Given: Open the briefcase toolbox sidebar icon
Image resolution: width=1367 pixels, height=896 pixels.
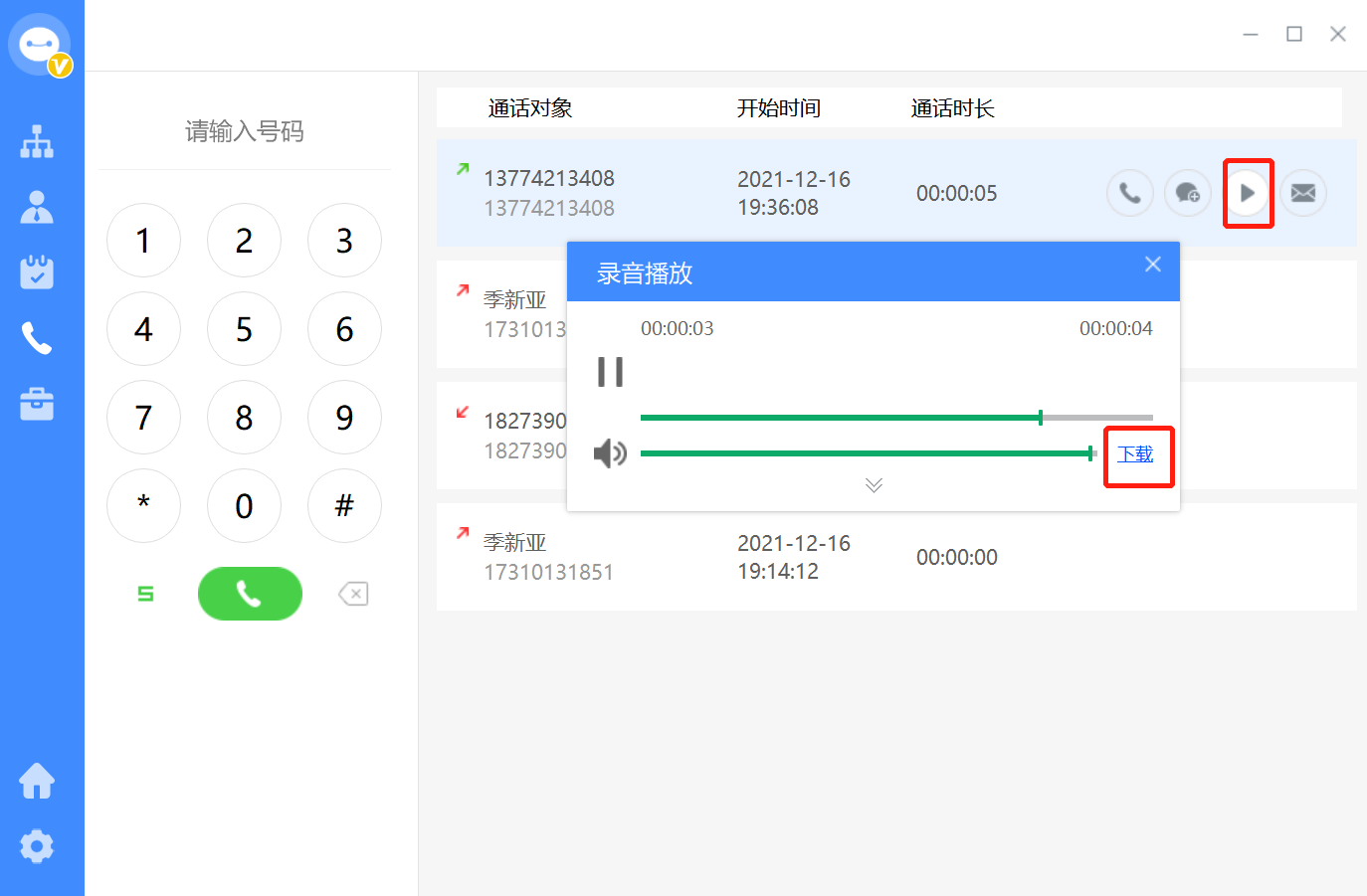Looking at the screenshot, I should [37, 405].
